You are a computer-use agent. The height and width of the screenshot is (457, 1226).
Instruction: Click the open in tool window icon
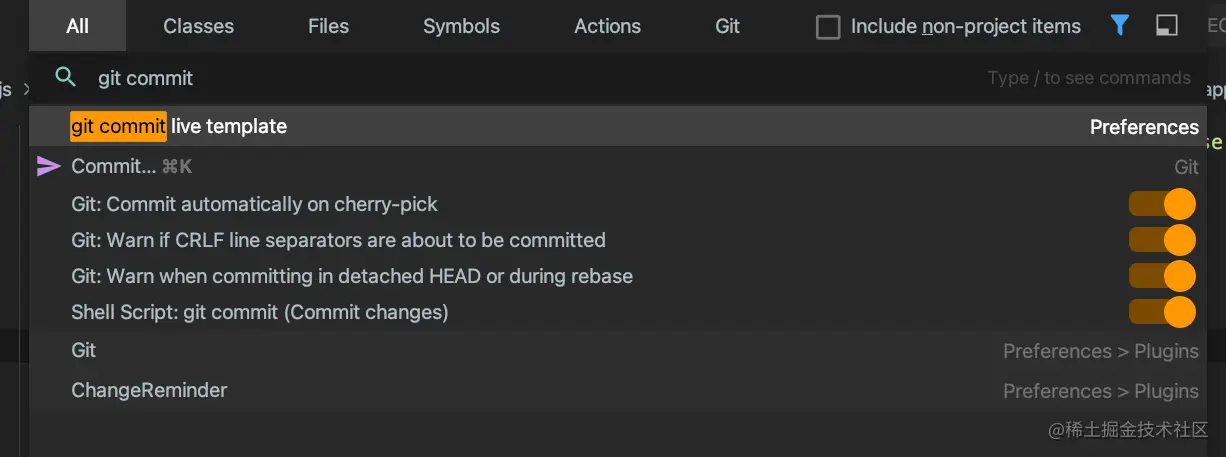click(x=1166, y=26)
